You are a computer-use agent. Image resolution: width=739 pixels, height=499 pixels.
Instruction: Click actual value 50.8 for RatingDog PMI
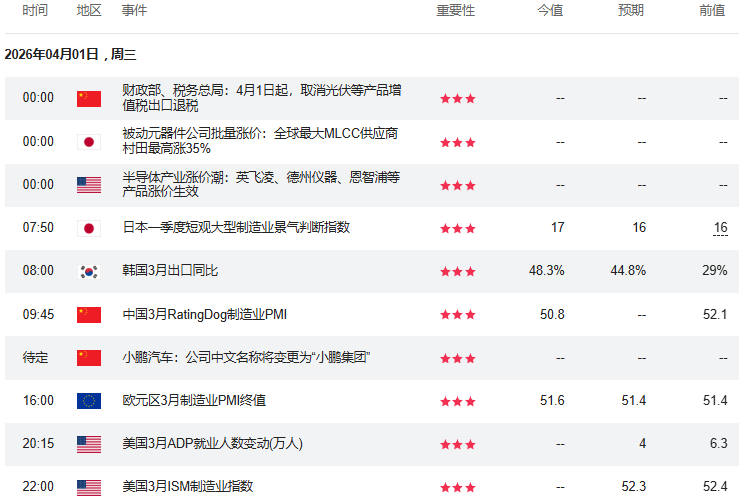coord(552,314)
